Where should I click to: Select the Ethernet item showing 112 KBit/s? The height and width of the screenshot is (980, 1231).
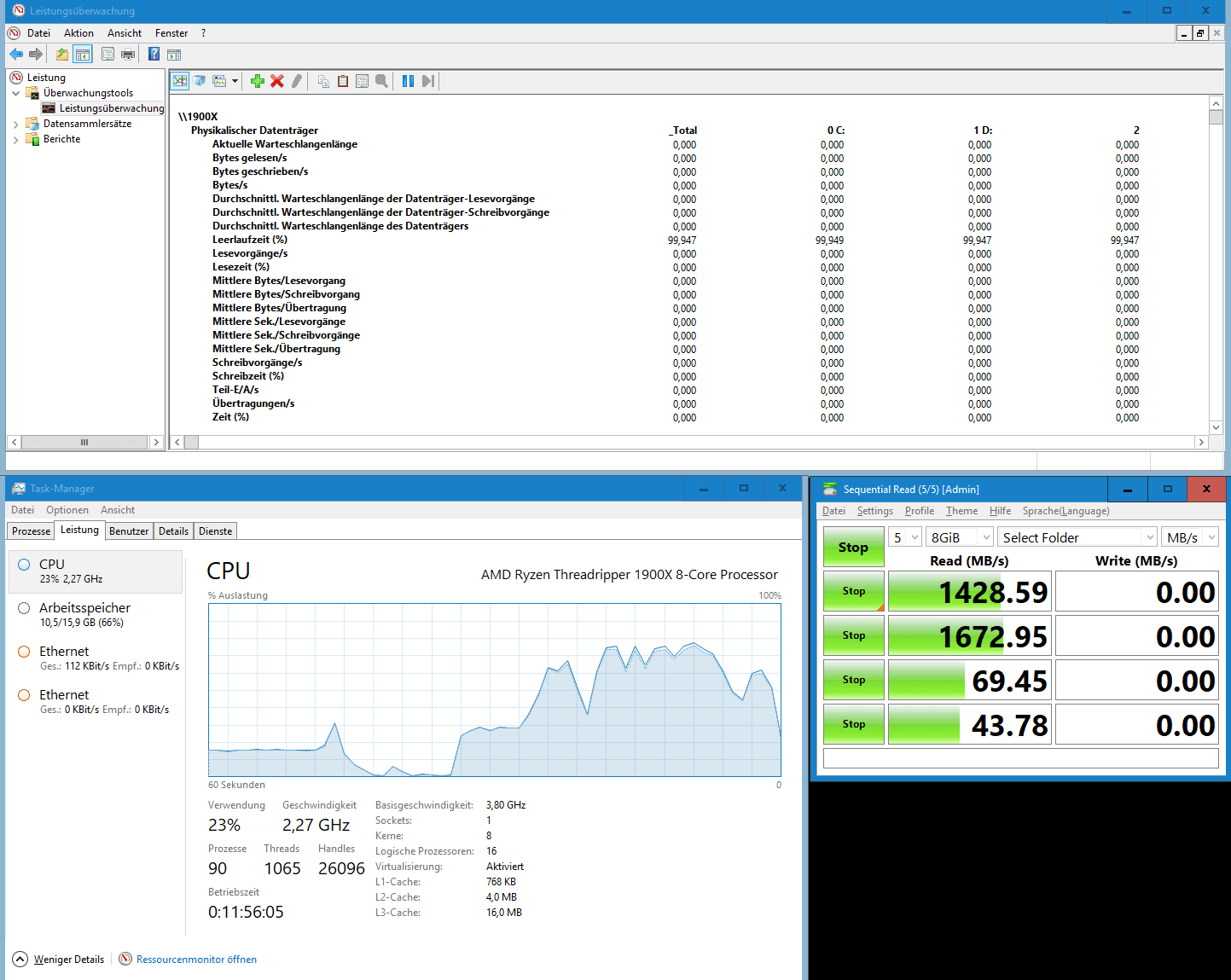[96, 658]
